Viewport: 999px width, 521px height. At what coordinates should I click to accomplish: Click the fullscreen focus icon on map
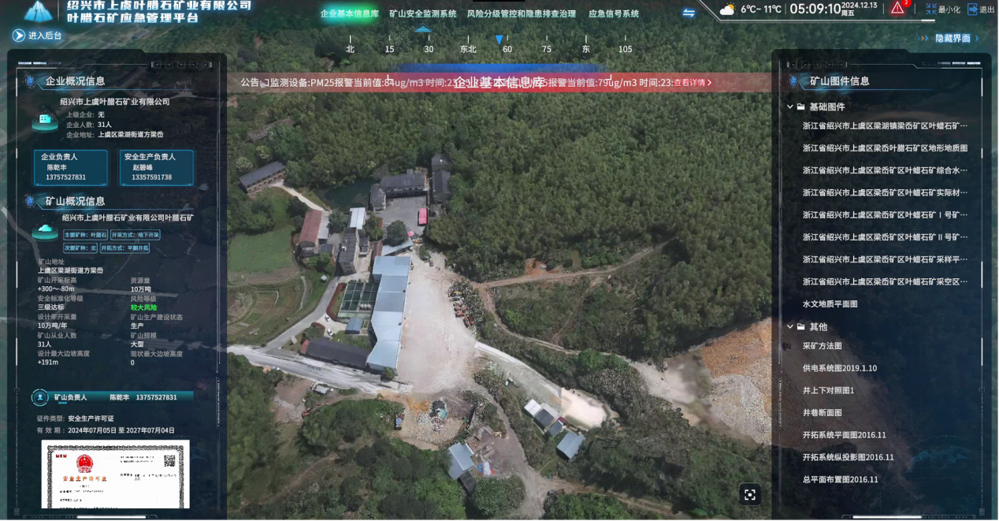tap(750, 494)
